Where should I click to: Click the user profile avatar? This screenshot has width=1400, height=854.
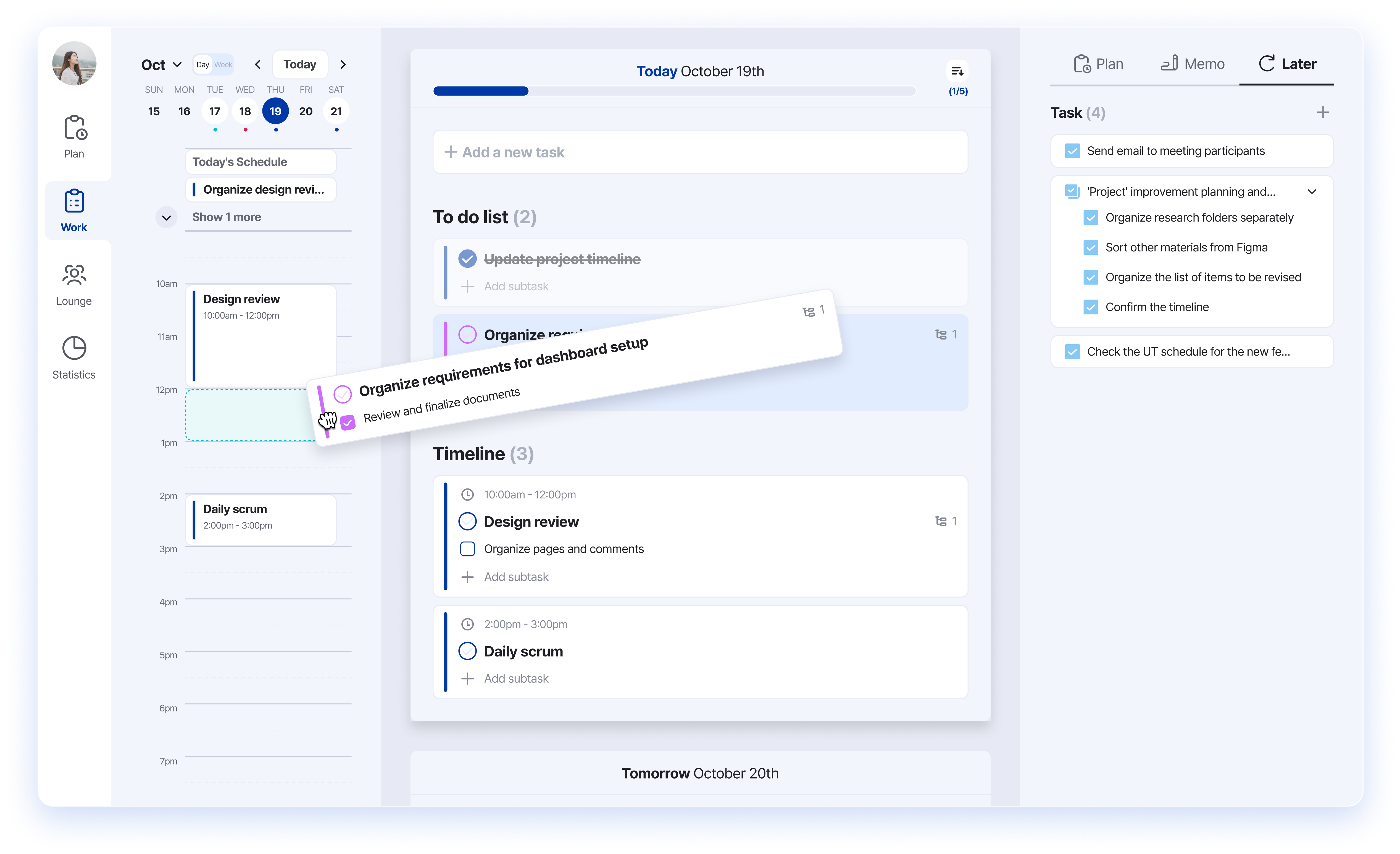coord(74,63)
